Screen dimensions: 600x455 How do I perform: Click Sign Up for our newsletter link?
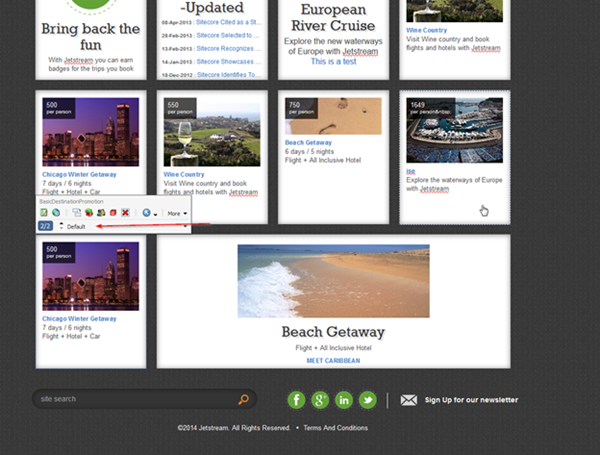pyautogui.click(x=471, y=400)
